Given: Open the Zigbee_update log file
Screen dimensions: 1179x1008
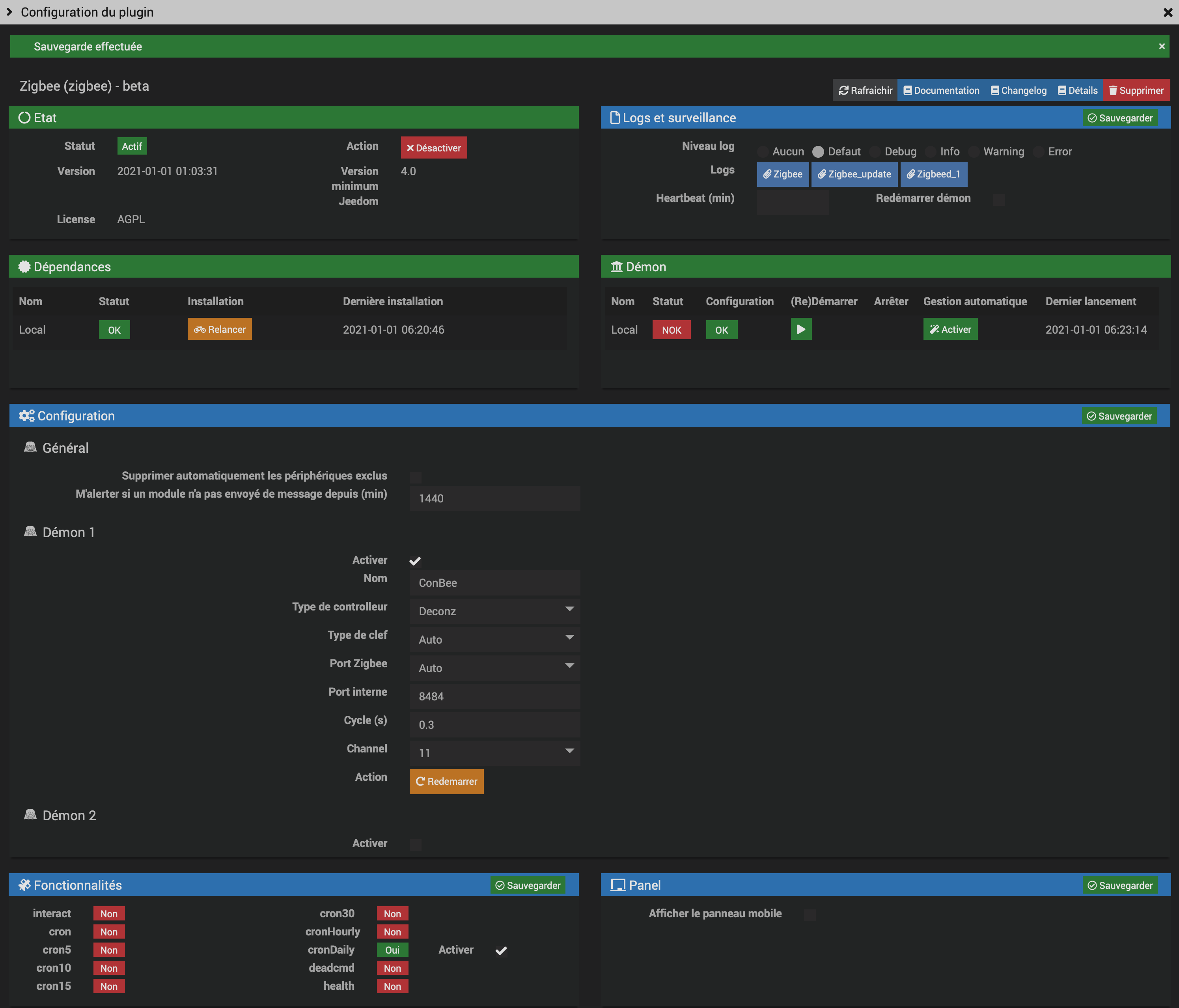Looking at the screenshot, I should point(854,174).
